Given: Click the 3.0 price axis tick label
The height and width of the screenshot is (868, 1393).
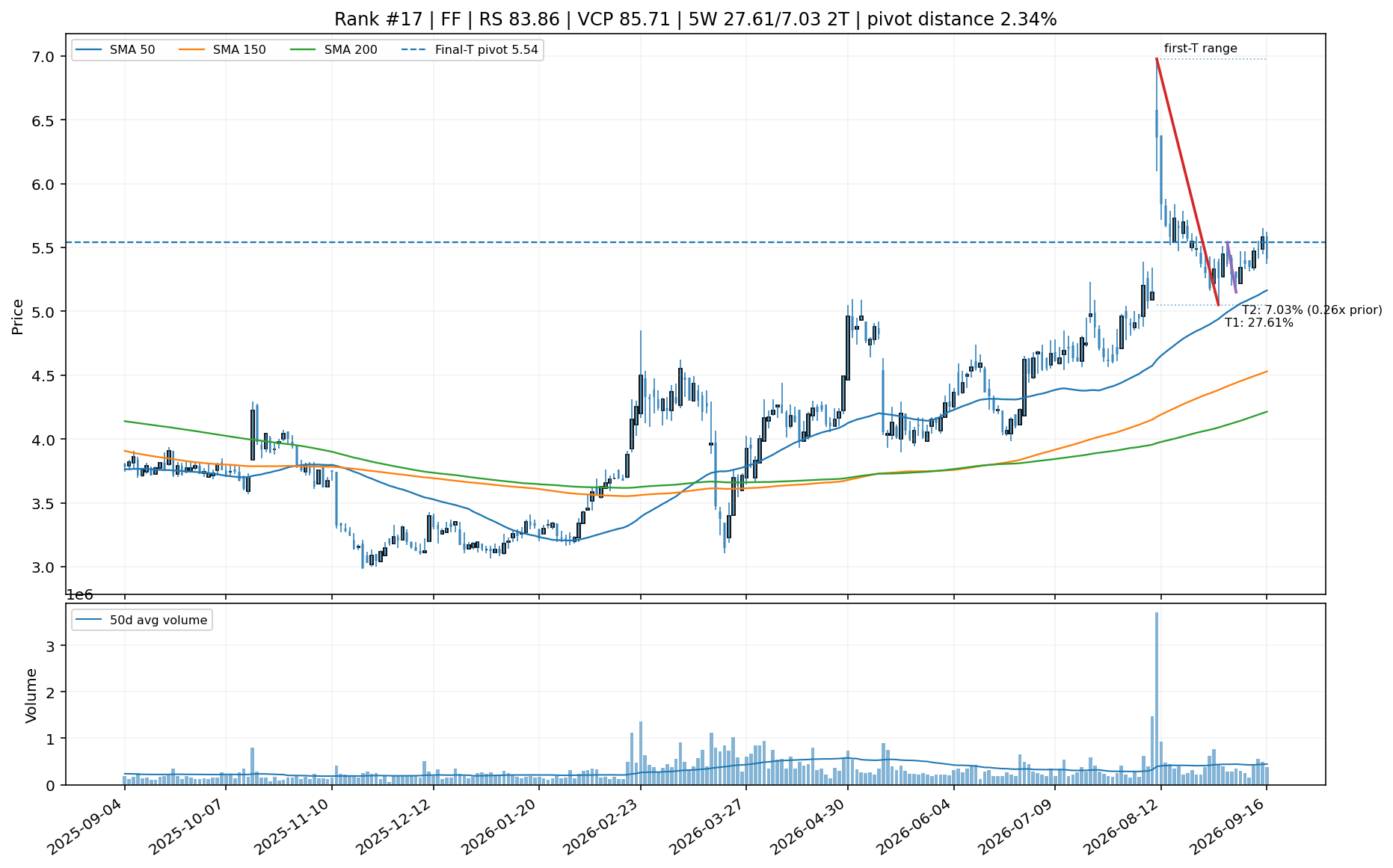Looking at the screenshot, I should (44, 567).
